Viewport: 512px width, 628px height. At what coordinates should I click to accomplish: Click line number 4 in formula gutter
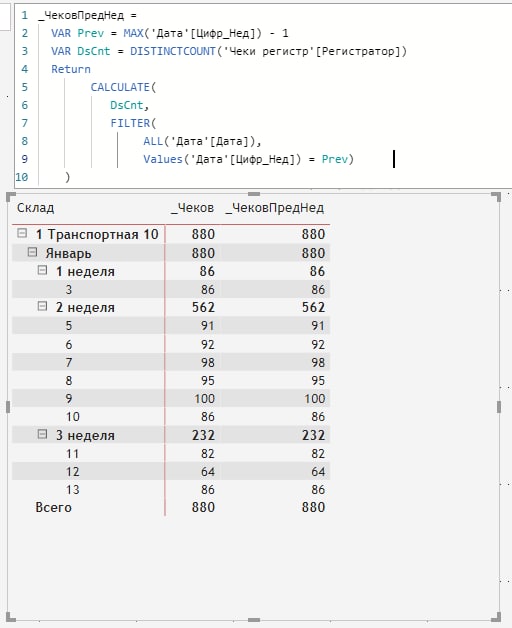coord(25,69)
